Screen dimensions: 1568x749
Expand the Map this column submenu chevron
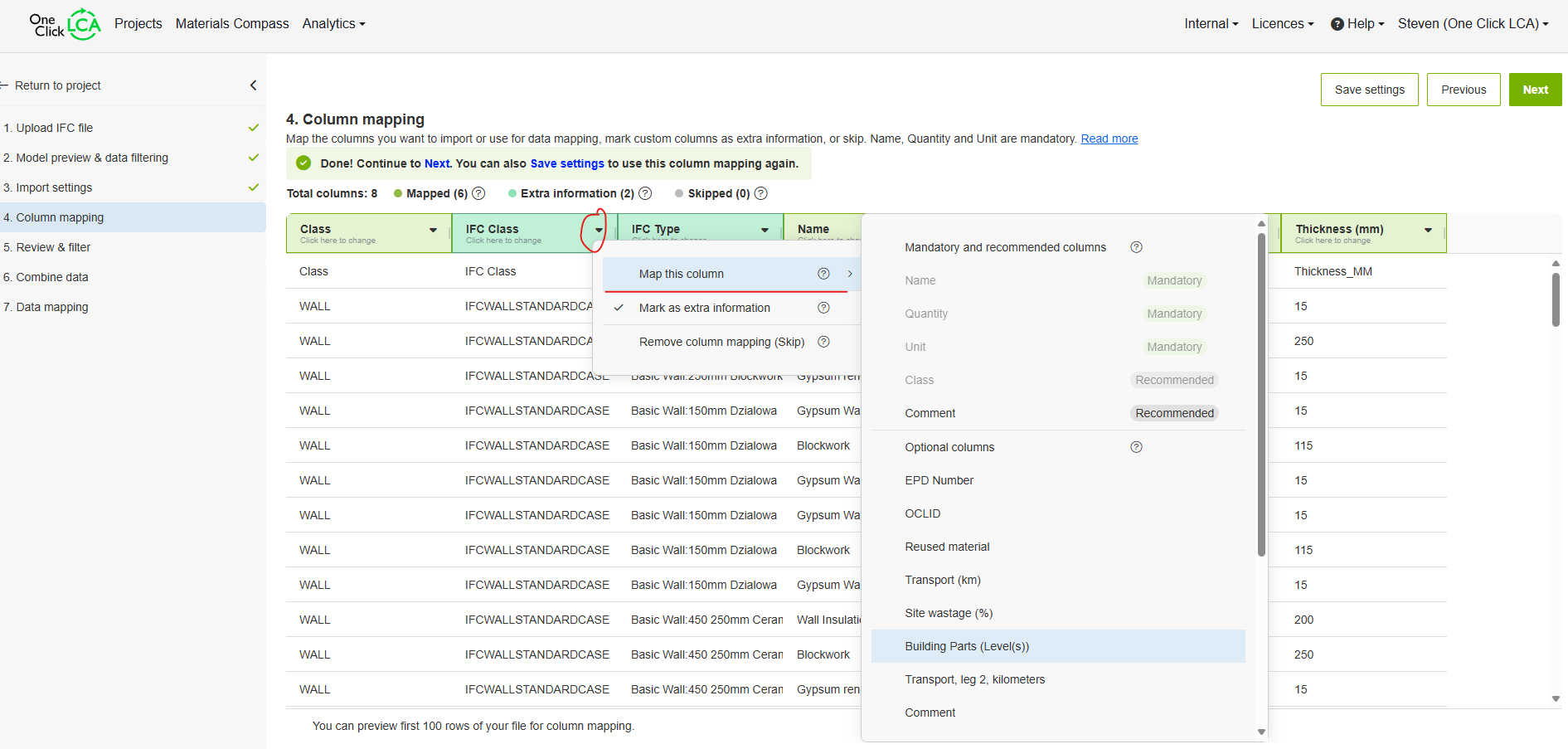[x=850, y=274]
